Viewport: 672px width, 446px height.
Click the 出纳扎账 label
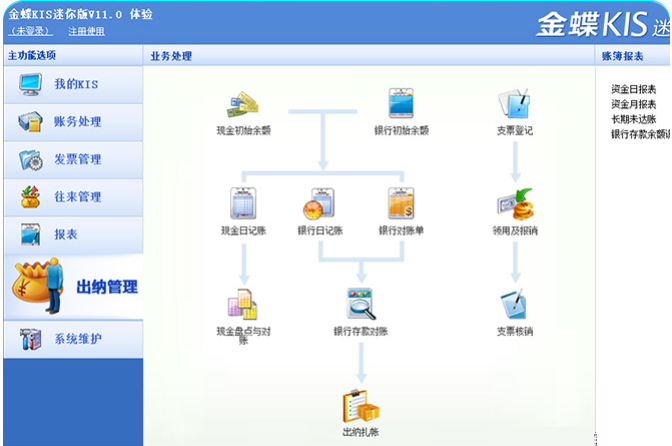pyautogui.click(x=361, y=432)
